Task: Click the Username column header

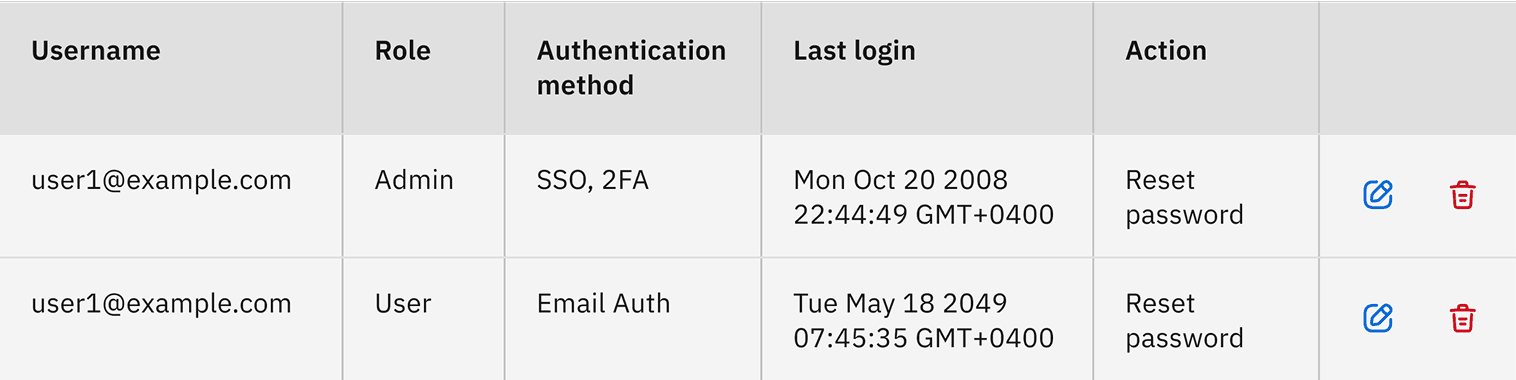Action: (x=96, y=51)
